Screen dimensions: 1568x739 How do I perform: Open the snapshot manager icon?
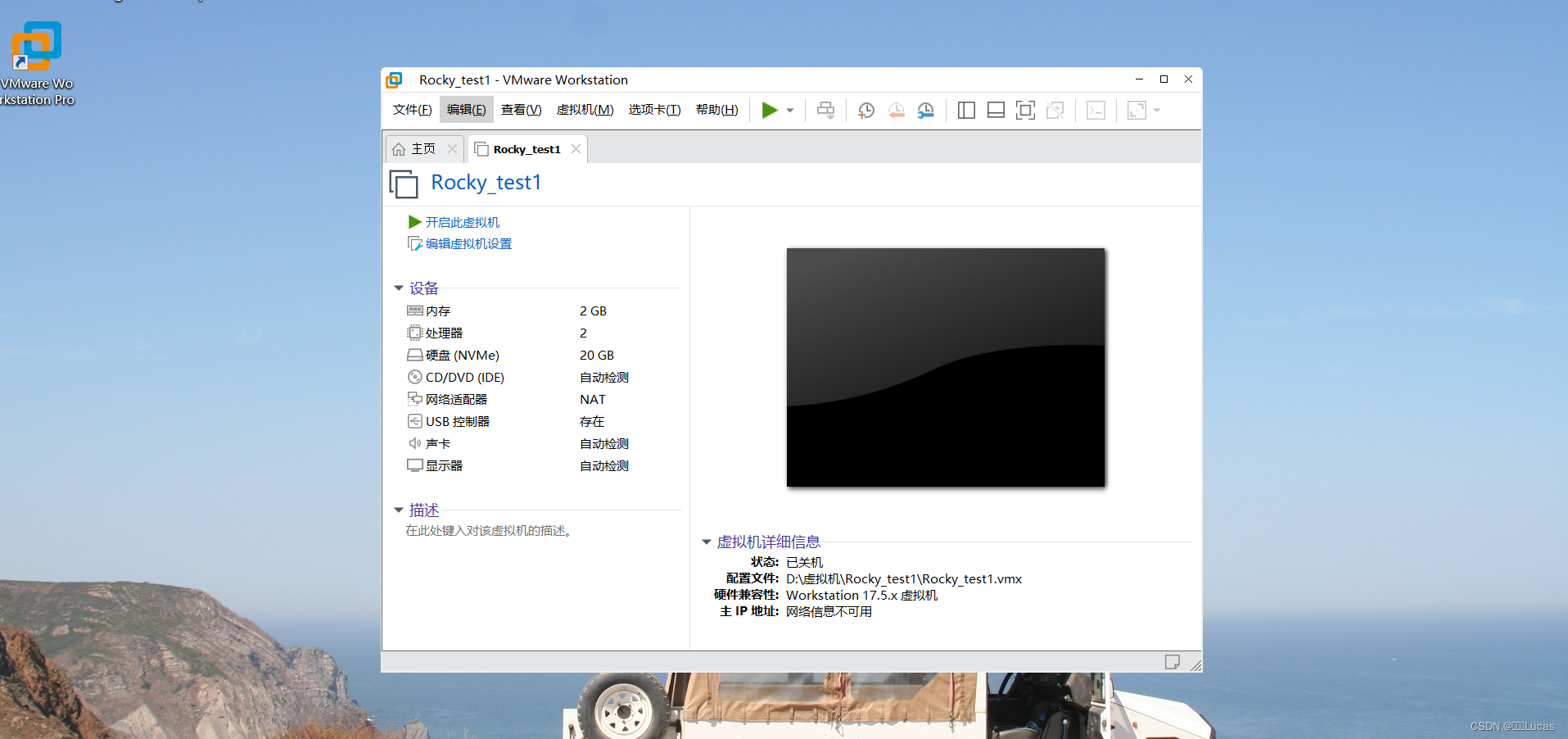[x=925, y=110]
